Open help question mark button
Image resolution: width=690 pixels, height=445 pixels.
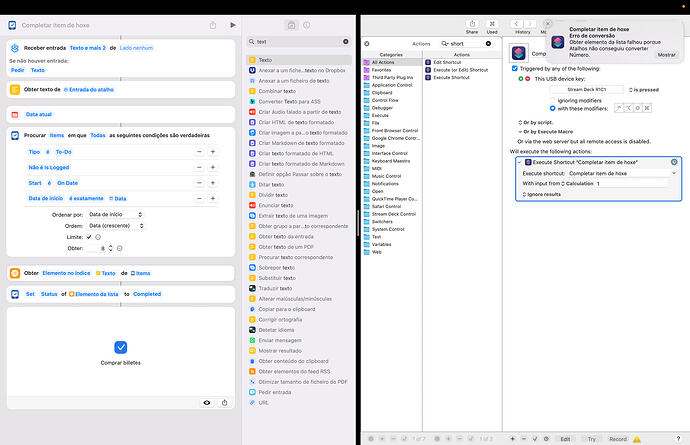(678, 439)
